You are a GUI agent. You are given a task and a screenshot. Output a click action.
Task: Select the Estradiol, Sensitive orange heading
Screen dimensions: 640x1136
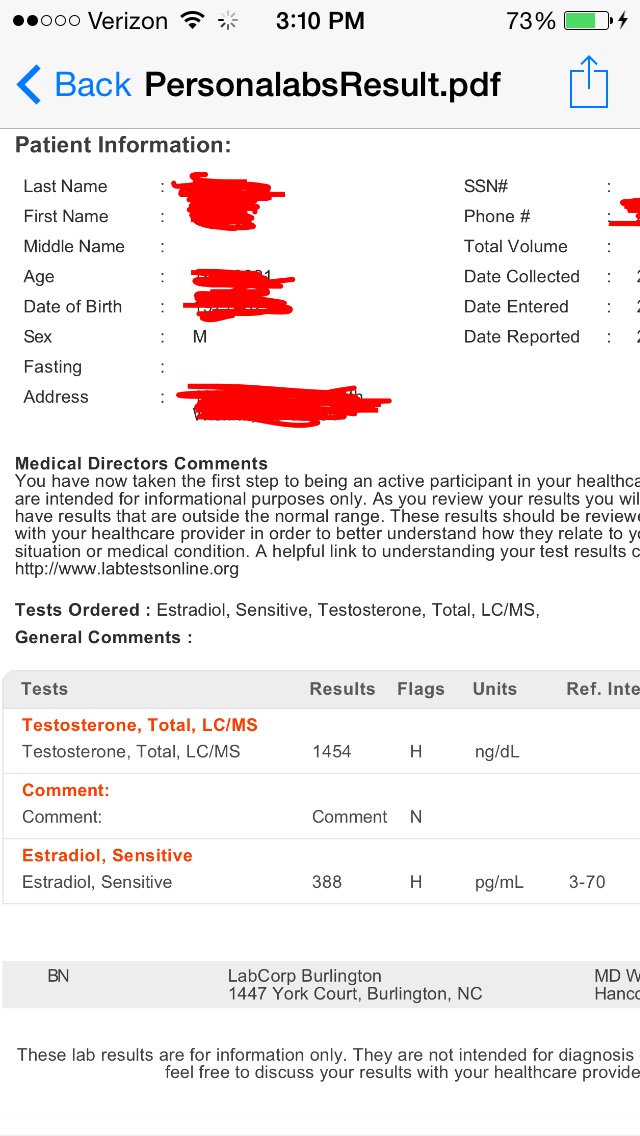pos(107,855)
